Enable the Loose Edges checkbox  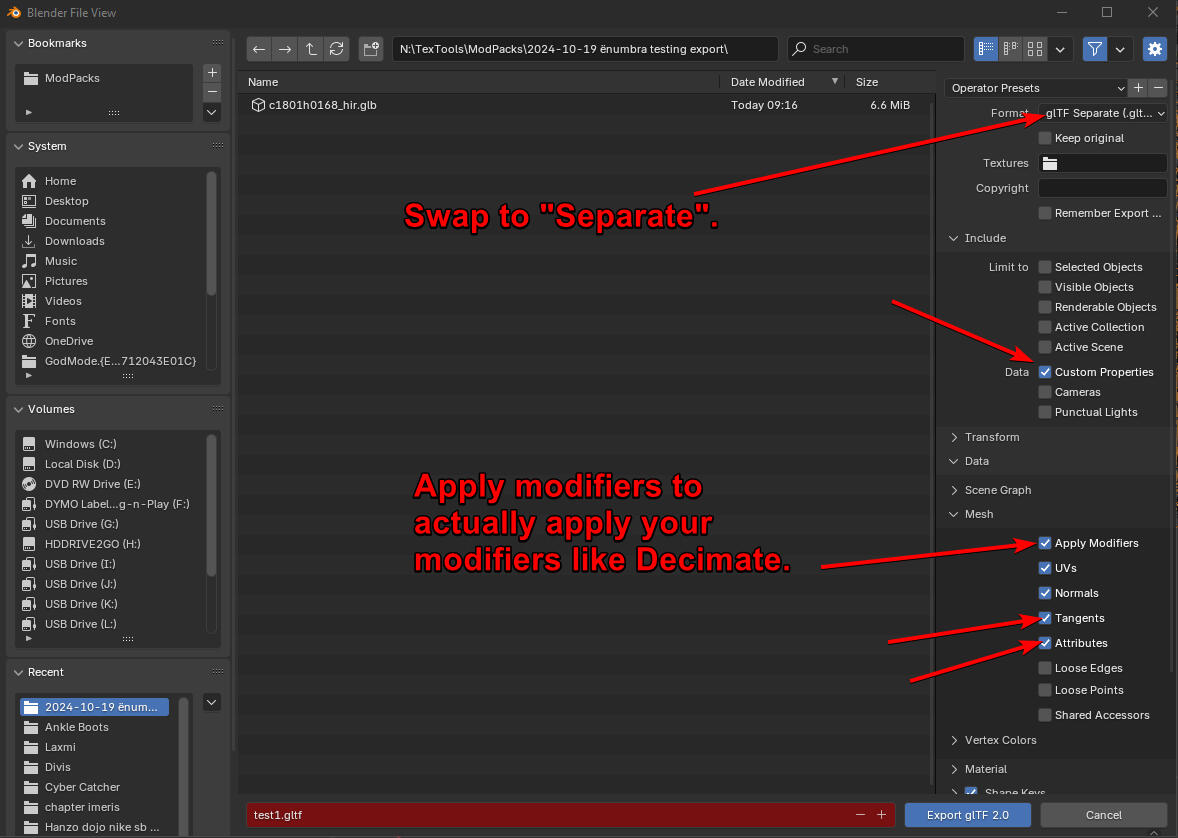coord(1045,668)
